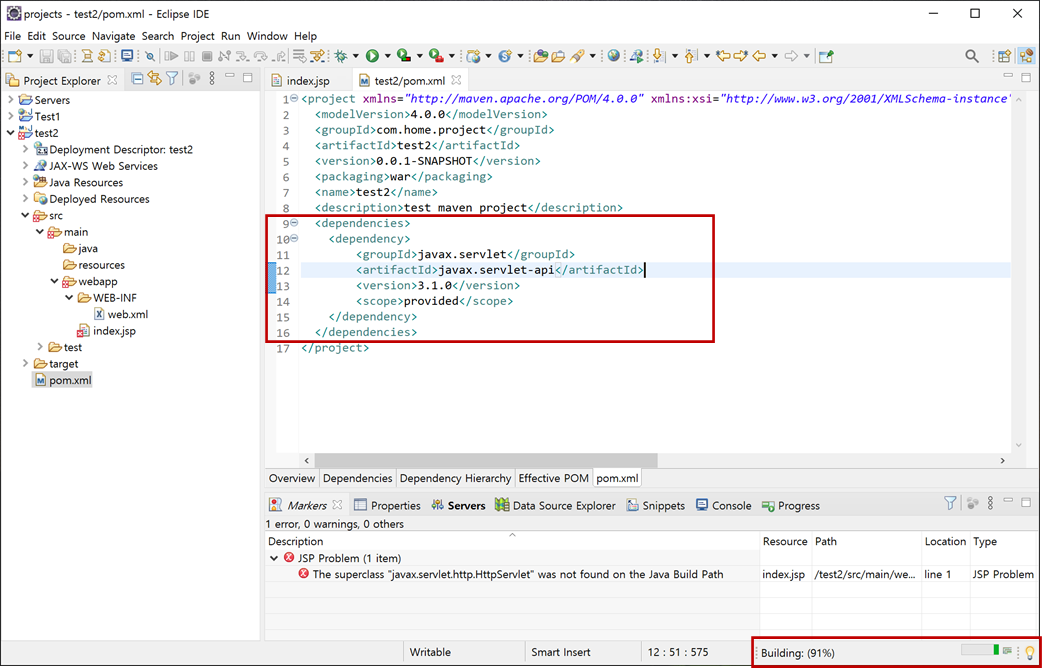Open the Project Explorer view menu dots
The image size is (1042, 668).
coord(212,79)
